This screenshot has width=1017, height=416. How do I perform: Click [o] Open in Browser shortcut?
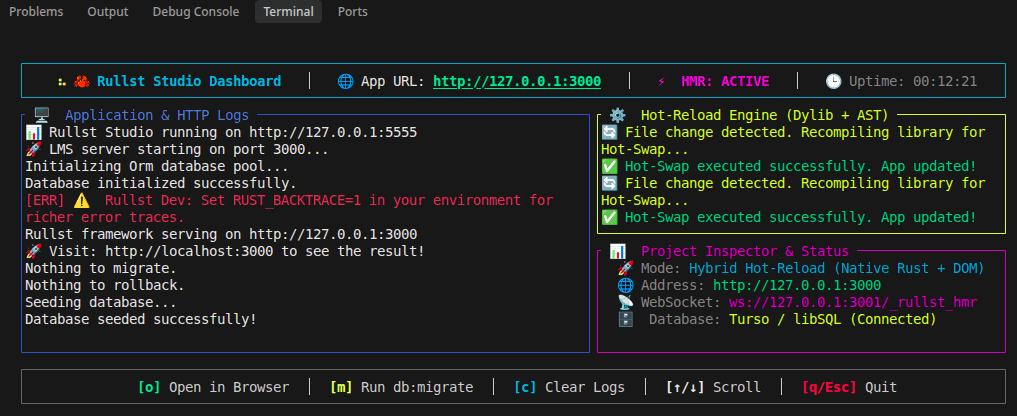[x=213, y=387]
